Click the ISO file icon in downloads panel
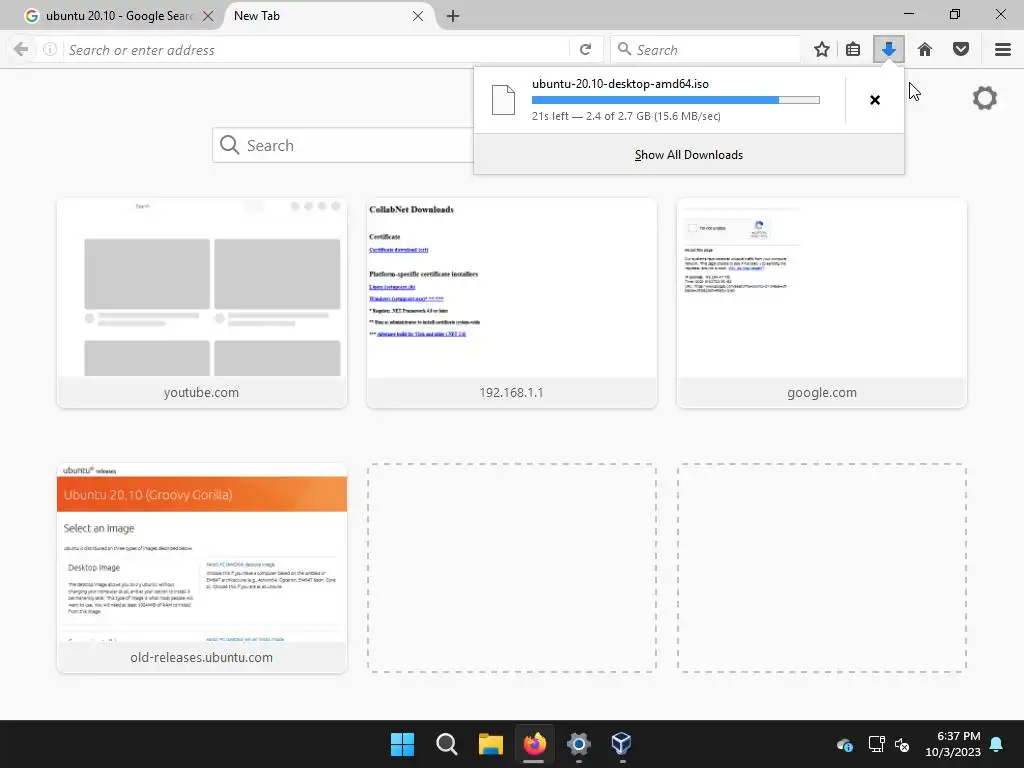Screen dimensions: 1024x768 [x=504, y=100]
